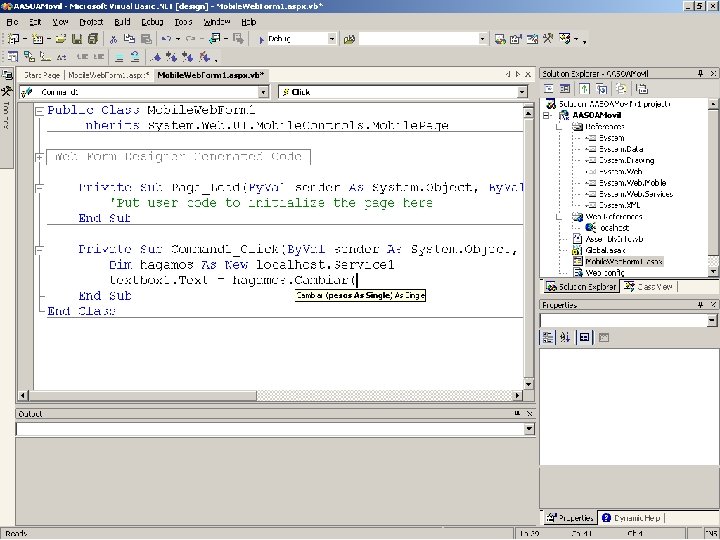Screen dimensions: 720x540
Task: Open the method name Click dropdown
Action: (522, 92)
